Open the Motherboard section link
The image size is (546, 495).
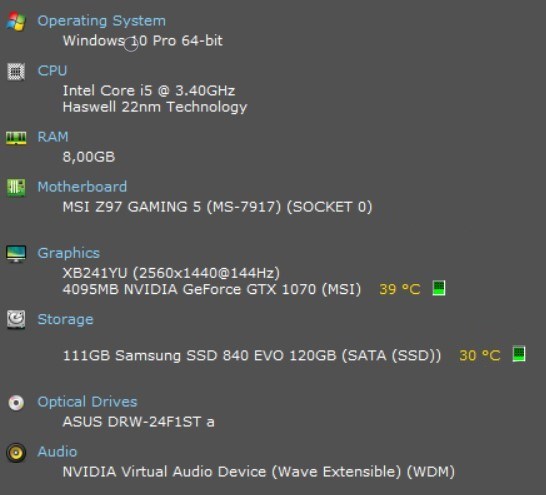(x=82, y=187)
